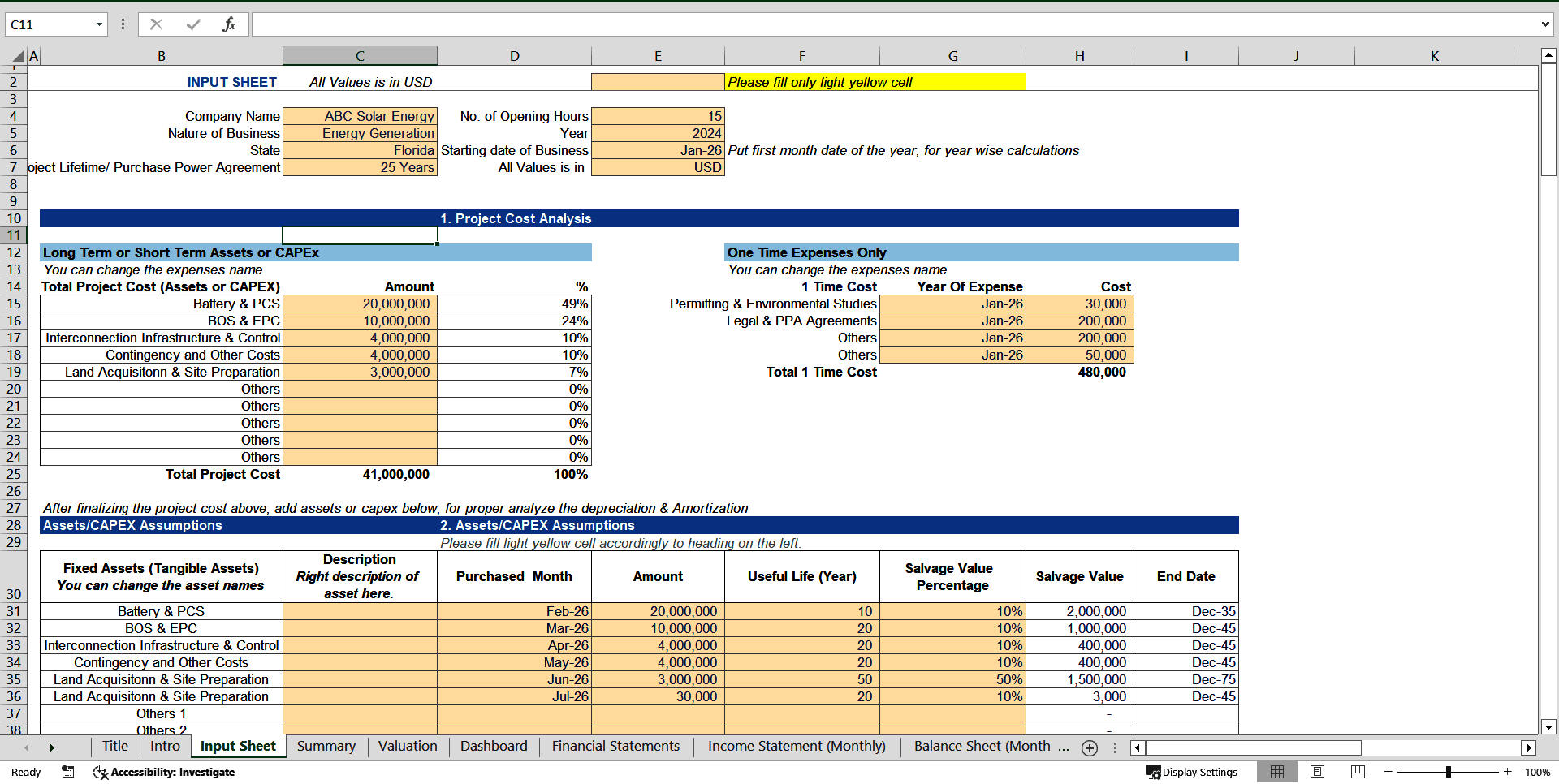Switch to Page Layout view icon
The height and width of the screenshot is (784, 1559).
click(1317, 772)
